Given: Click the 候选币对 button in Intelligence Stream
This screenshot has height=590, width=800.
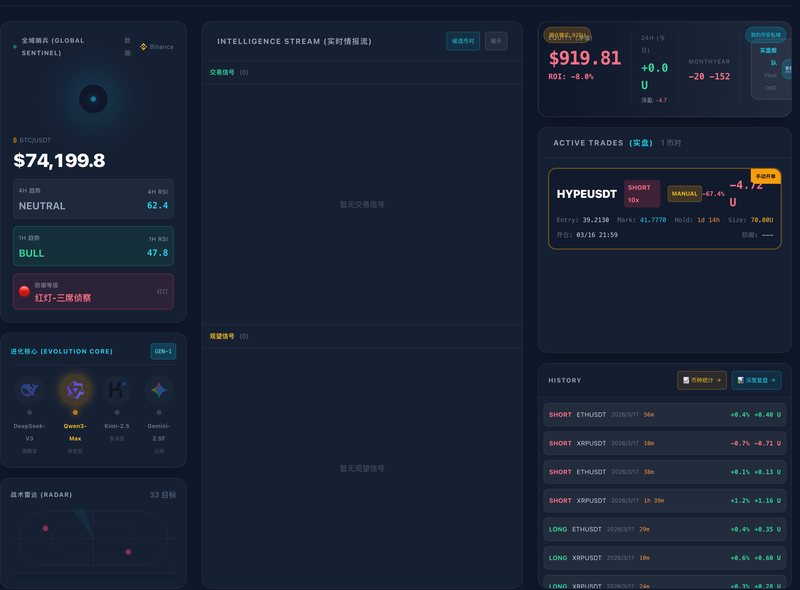Looking at the screenshot, I should coord(463,41).
